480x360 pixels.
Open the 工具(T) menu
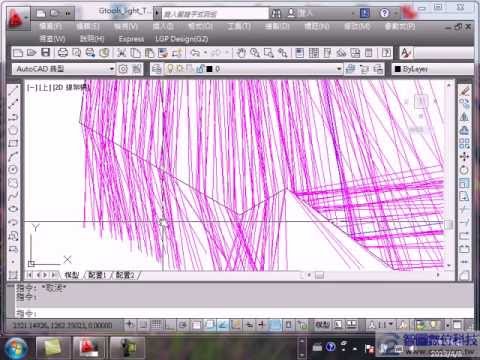point(239,26)
